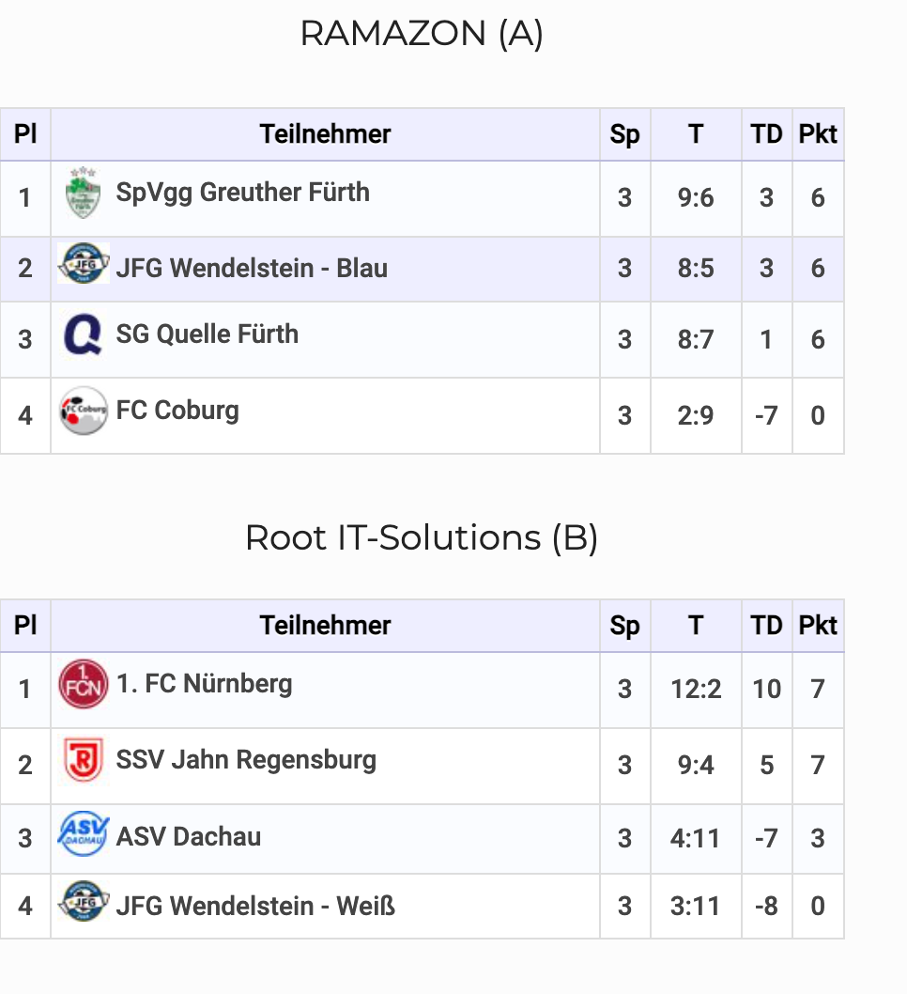
Task: Click the Pkt column header in RAMAZON table
Action: pos(817,134)
